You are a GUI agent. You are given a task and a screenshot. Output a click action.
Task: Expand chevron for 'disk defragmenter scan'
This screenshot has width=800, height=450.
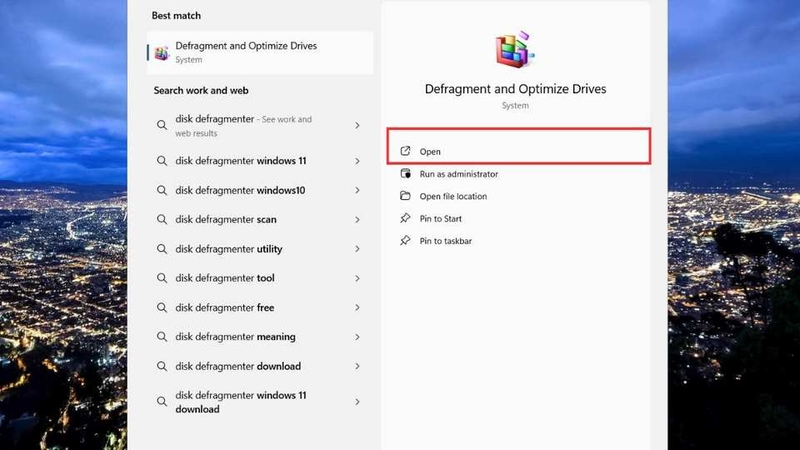click(357, 220)
